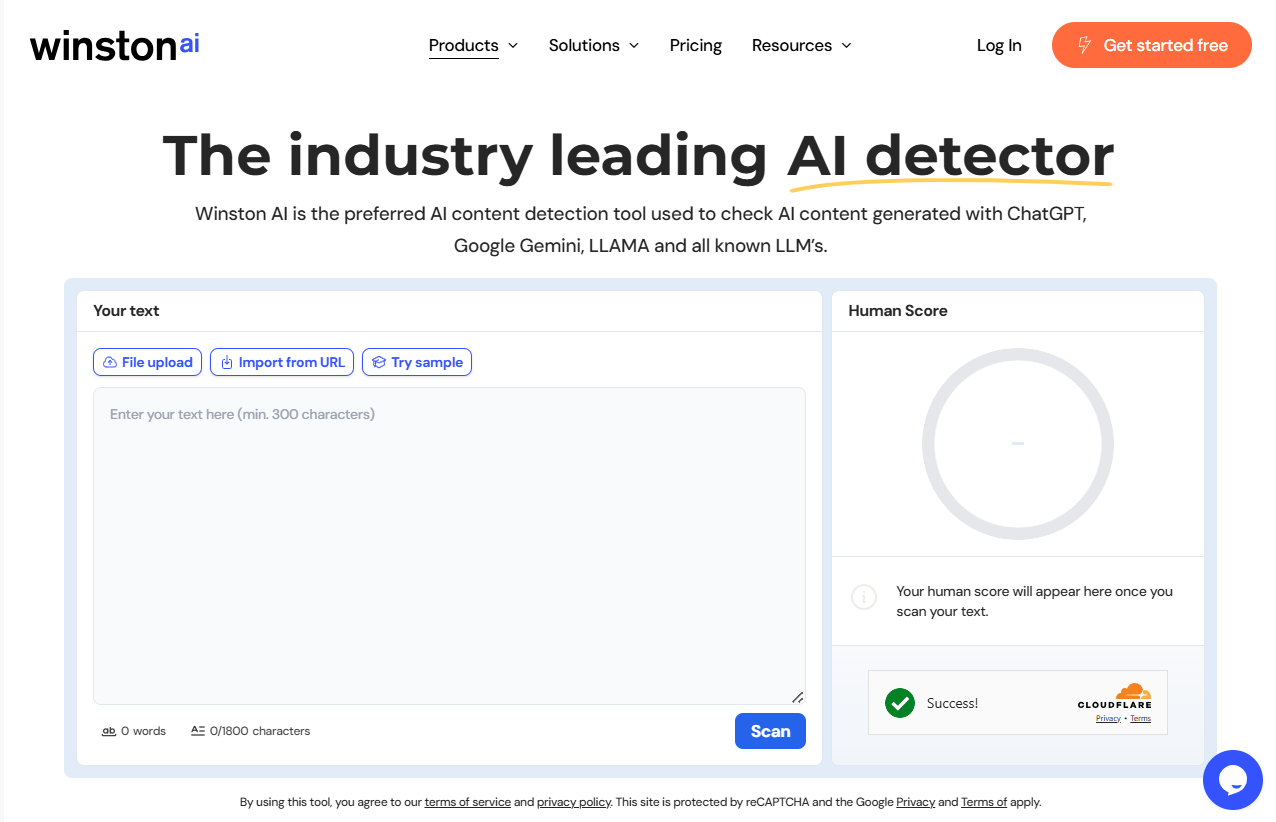Click the Human Score panel heading
The height and width of the screenshot is (822, 1276).
pyautogui.click(x=898, y=311)
